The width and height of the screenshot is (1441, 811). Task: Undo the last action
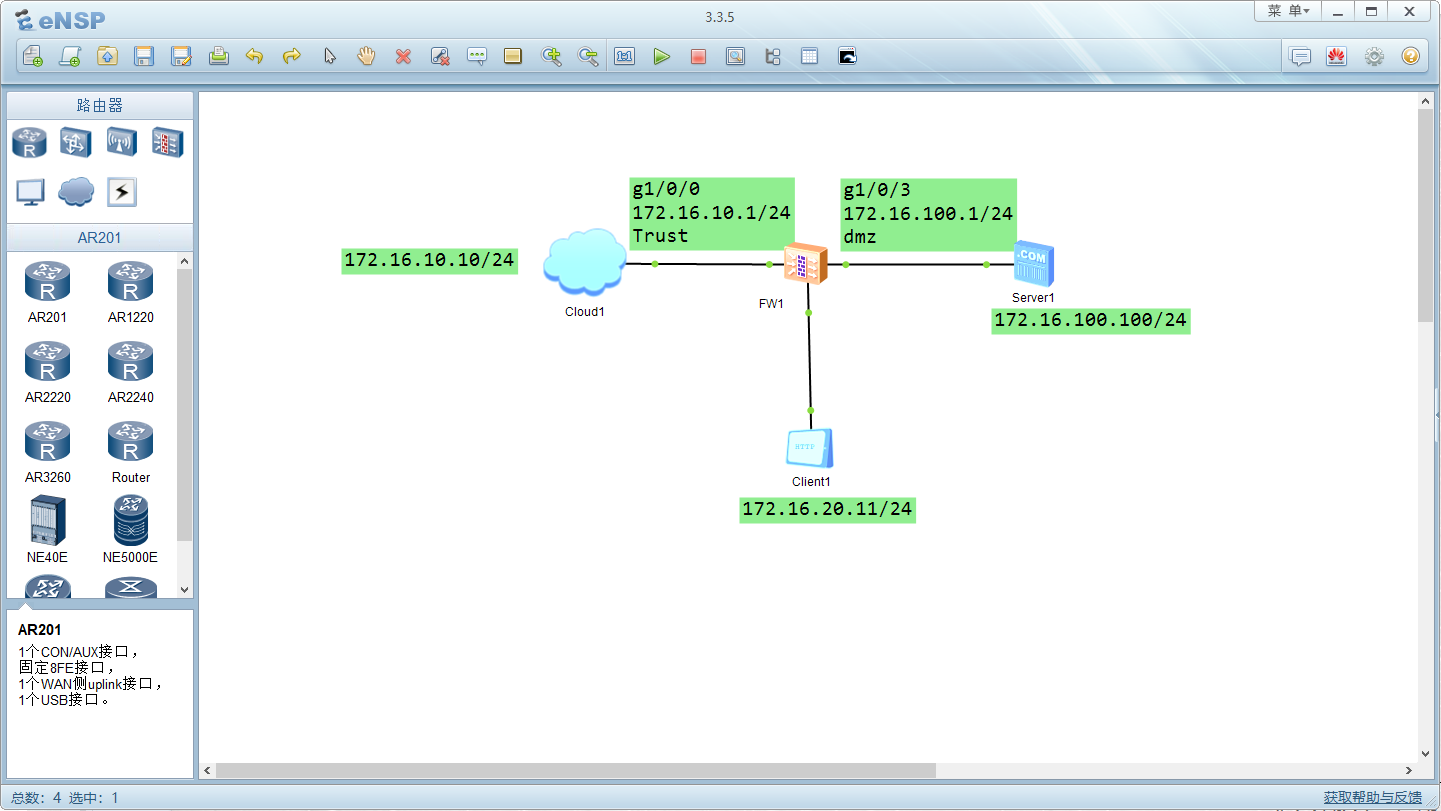(x=255, y=56)
